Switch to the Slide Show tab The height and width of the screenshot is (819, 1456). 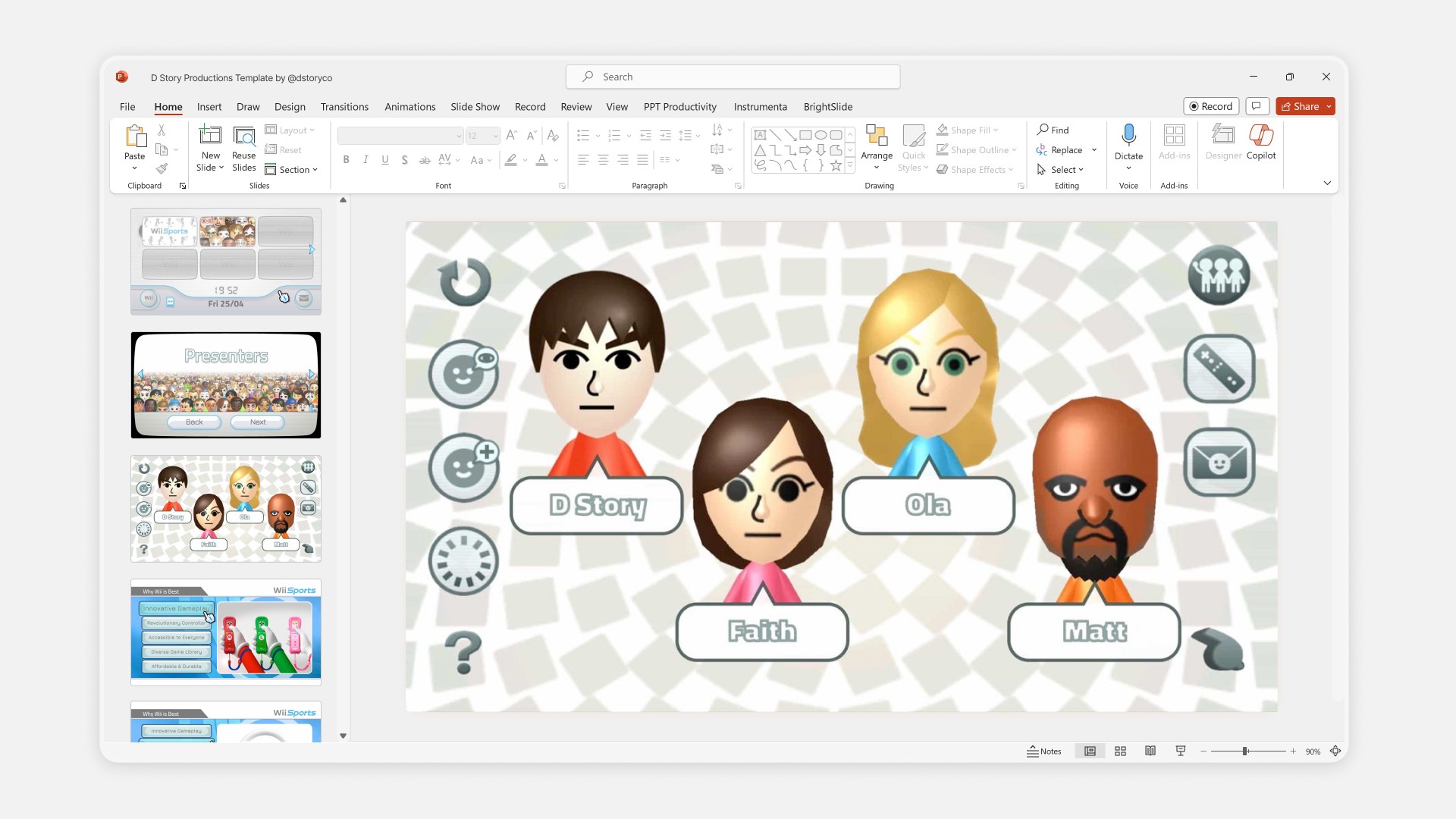coord(475,107)
